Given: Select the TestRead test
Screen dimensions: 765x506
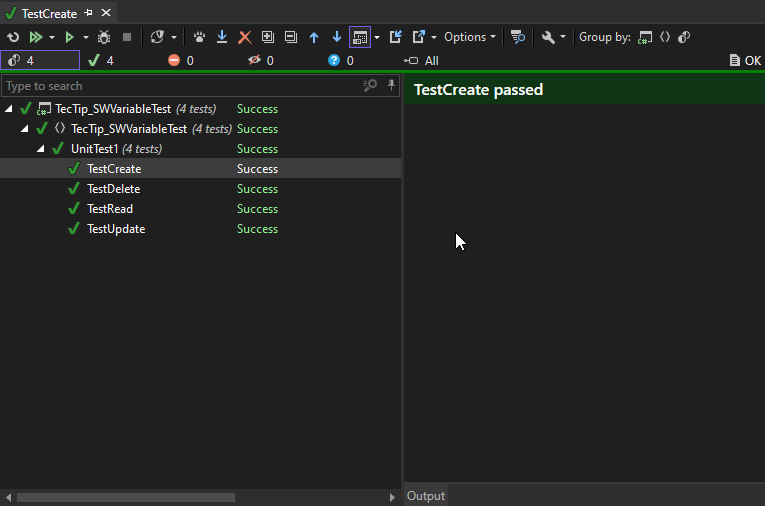Looking at the screenshot, I should tap(201, 209).
